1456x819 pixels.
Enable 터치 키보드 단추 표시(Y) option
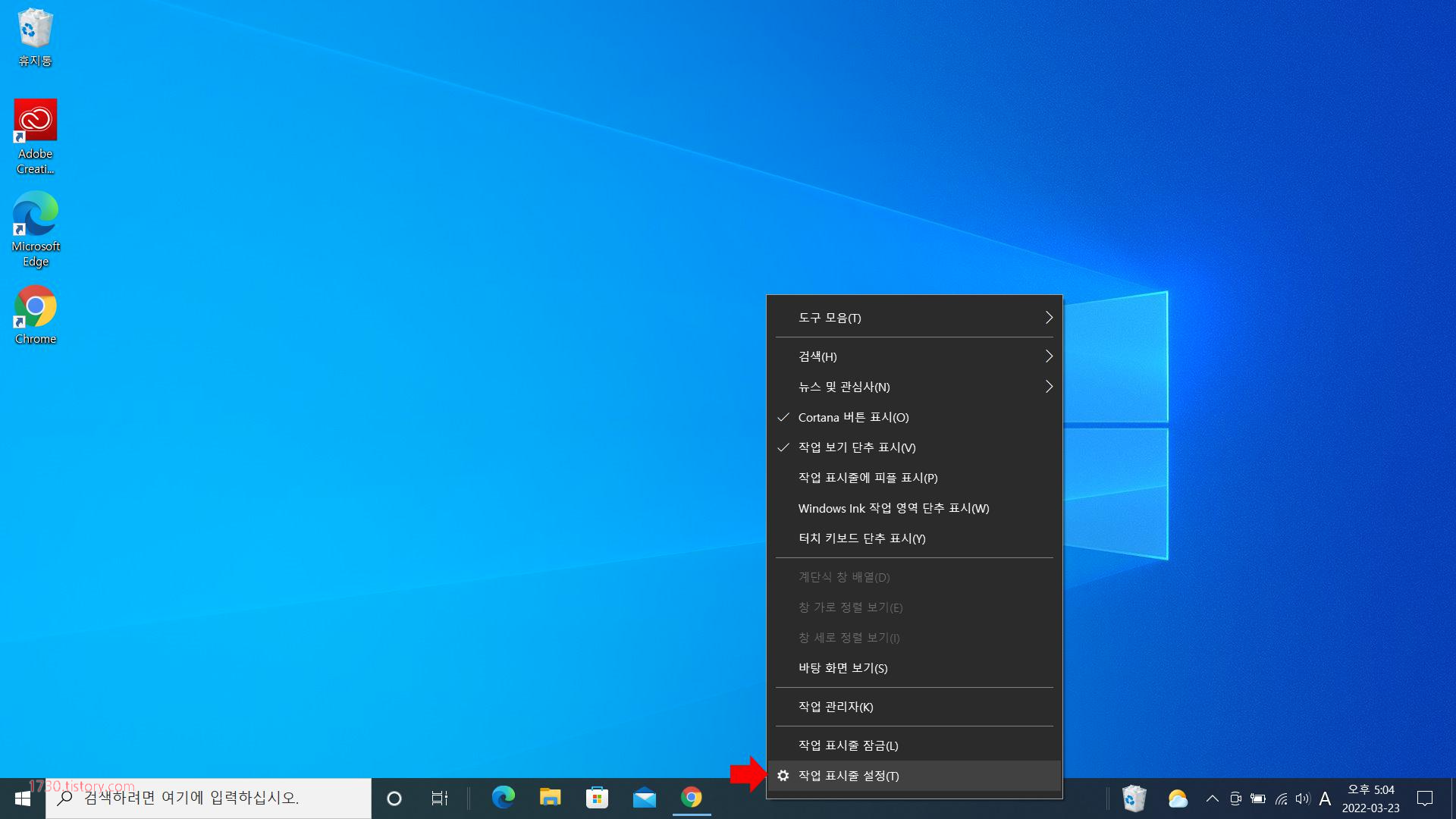[x=861, y=538]
